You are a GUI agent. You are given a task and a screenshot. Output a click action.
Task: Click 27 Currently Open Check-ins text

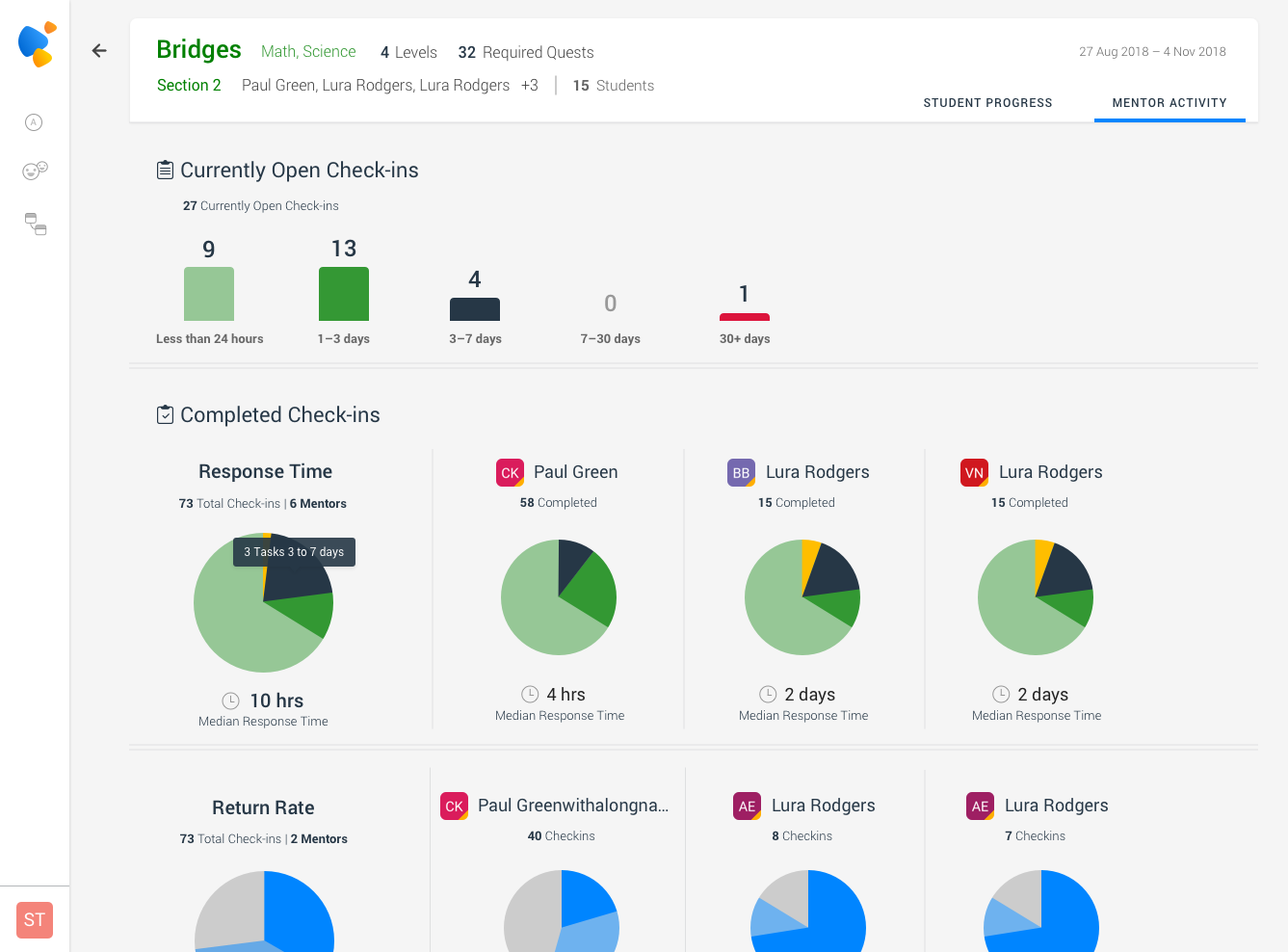click(x=261, y=206)
